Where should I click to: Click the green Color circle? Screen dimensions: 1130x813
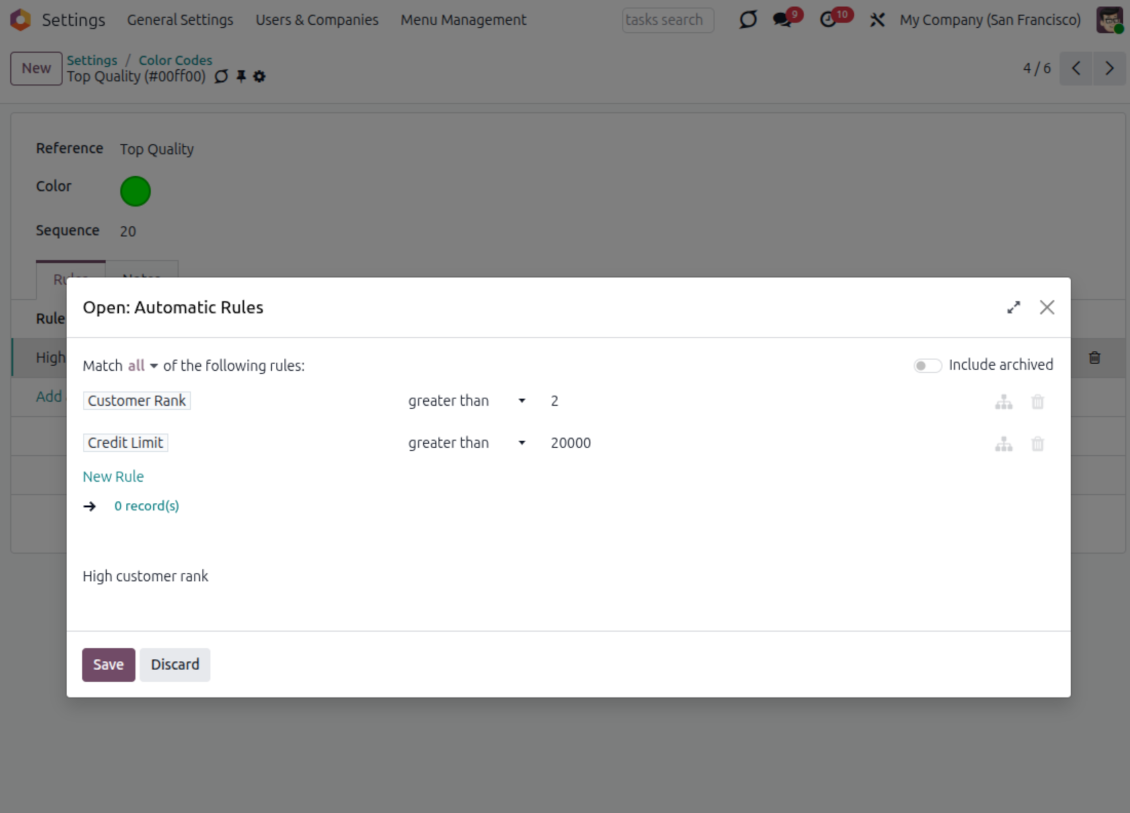coord(135,191)
